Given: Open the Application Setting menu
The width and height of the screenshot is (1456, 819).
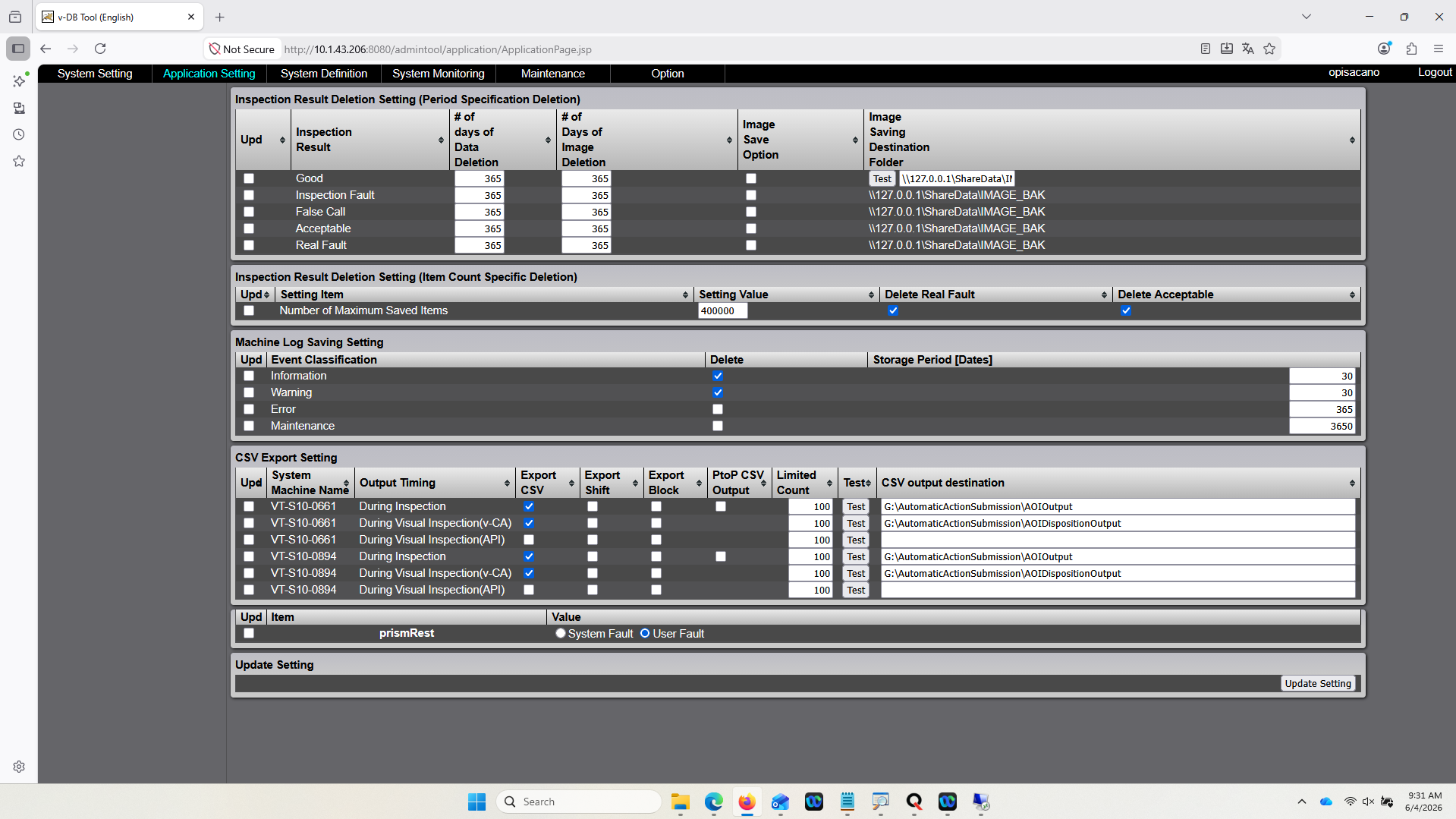Looking at the screenshot, I should (209, 74).
